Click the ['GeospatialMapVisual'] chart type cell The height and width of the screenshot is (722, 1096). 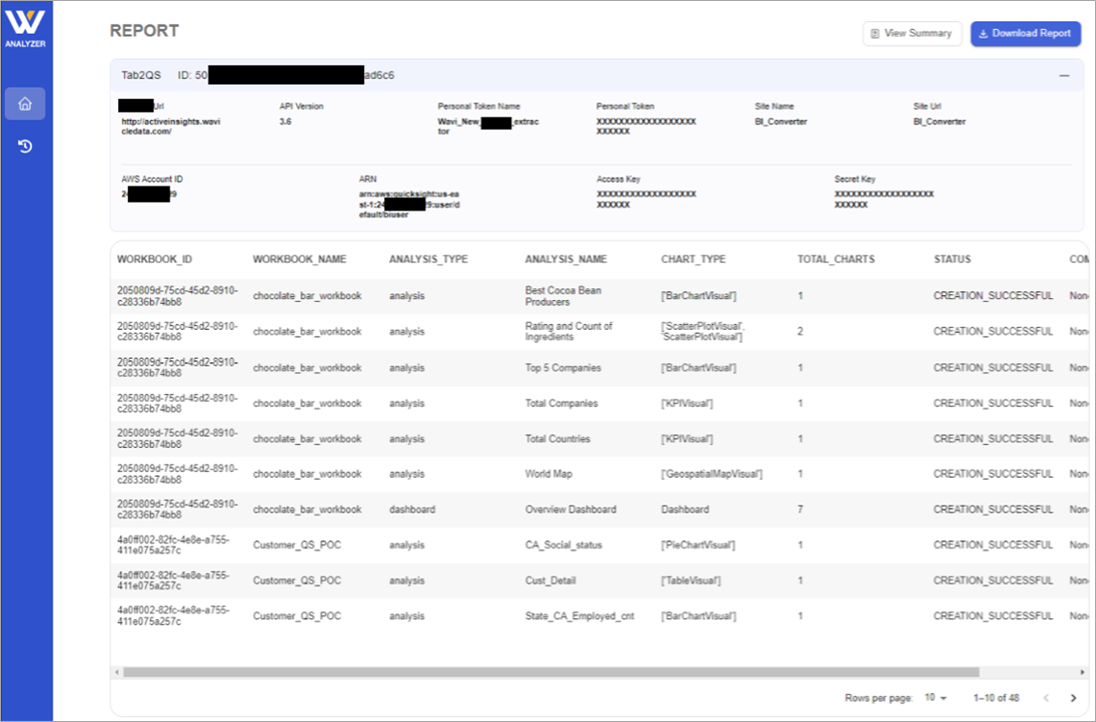712,474
